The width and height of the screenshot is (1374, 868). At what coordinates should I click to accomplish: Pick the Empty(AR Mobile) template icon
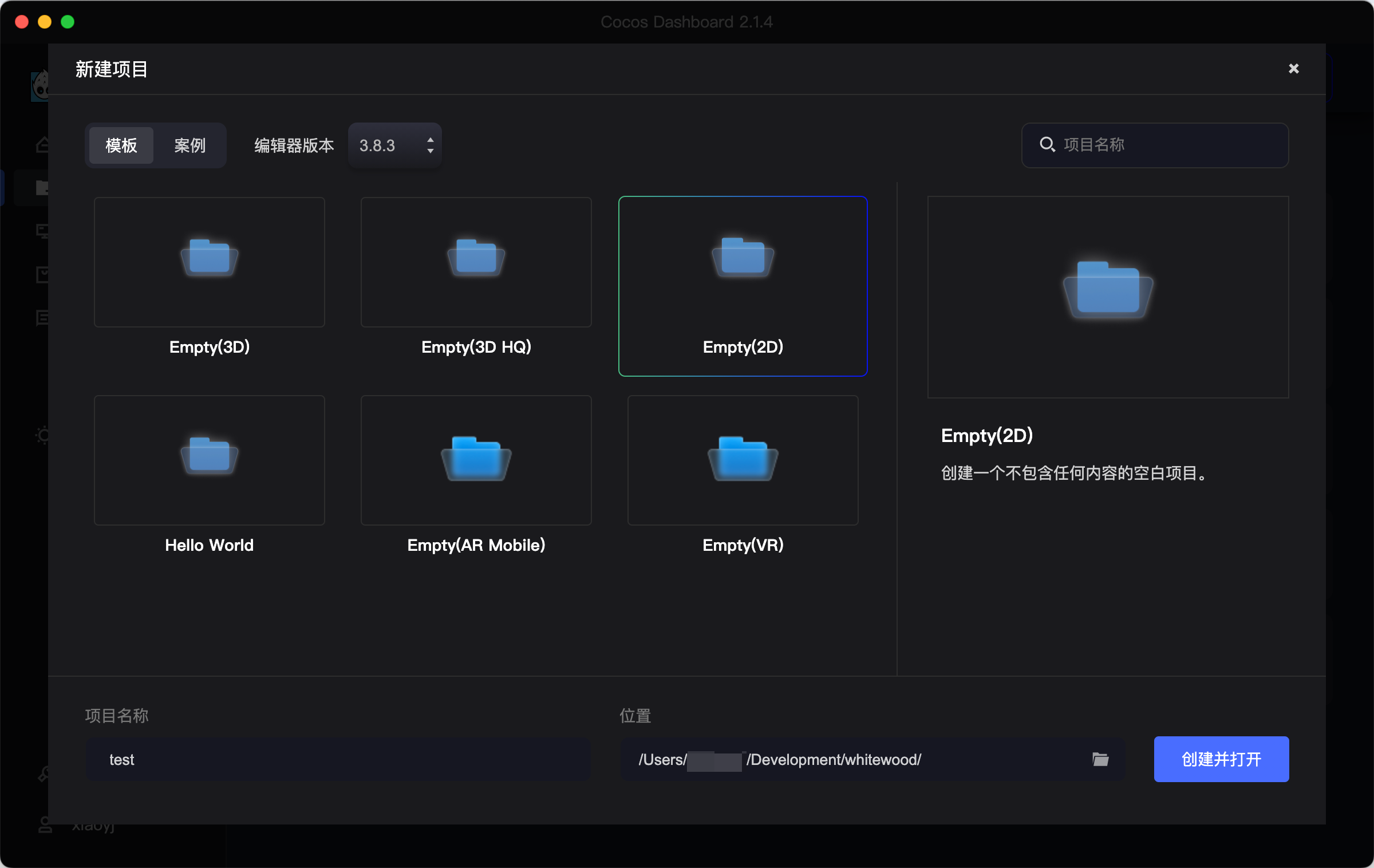pyautogui.click(x=476, y=458)
